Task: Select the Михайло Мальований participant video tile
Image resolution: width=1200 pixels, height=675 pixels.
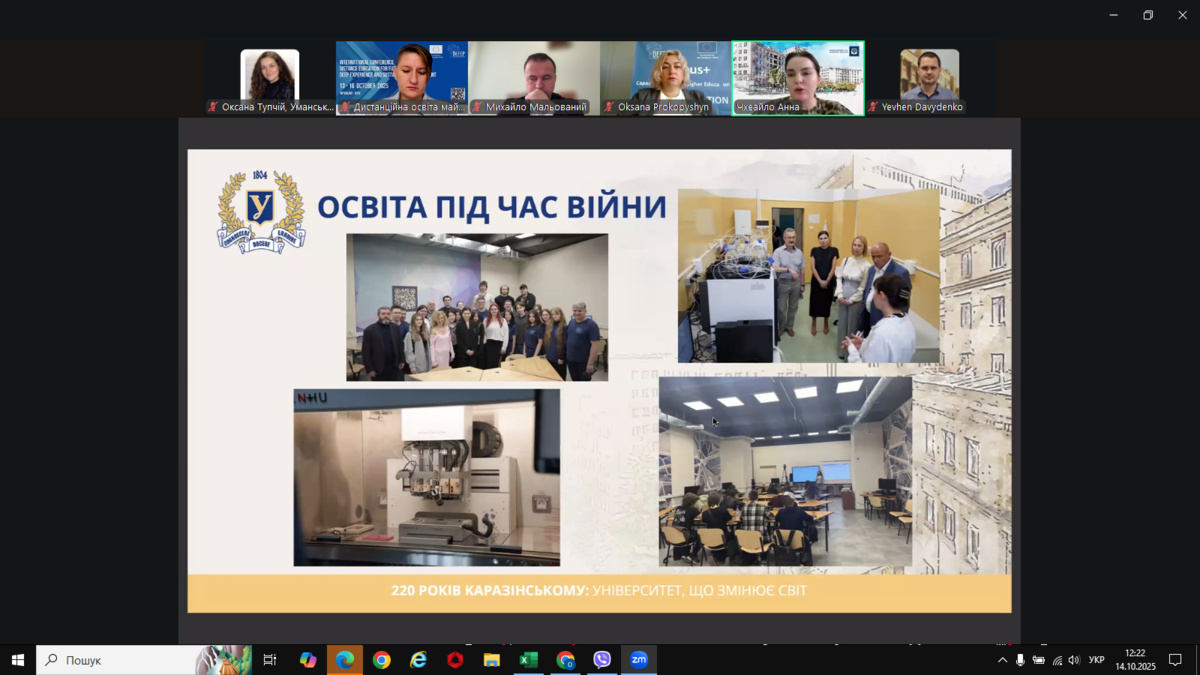Action: point(535,78)
